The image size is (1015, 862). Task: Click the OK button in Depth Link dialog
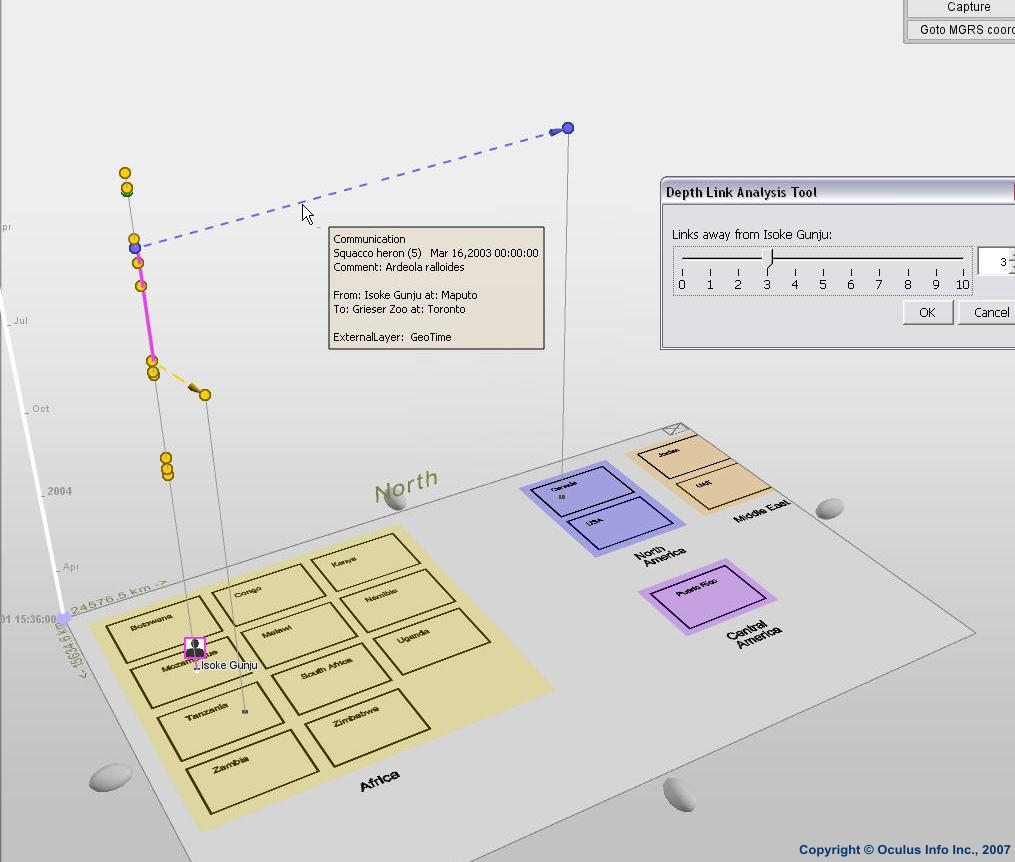(926, 312)
